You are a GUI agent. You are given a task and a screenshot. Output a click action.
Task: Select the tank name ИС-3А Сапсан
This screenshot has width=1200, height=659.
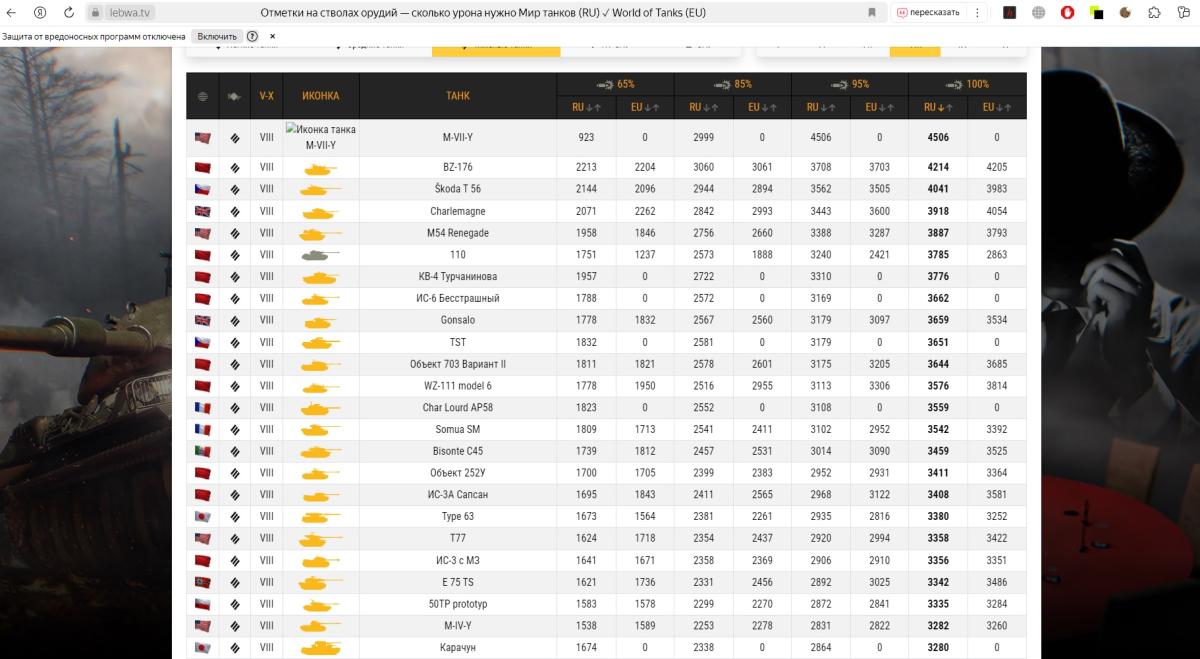[458, 495]
